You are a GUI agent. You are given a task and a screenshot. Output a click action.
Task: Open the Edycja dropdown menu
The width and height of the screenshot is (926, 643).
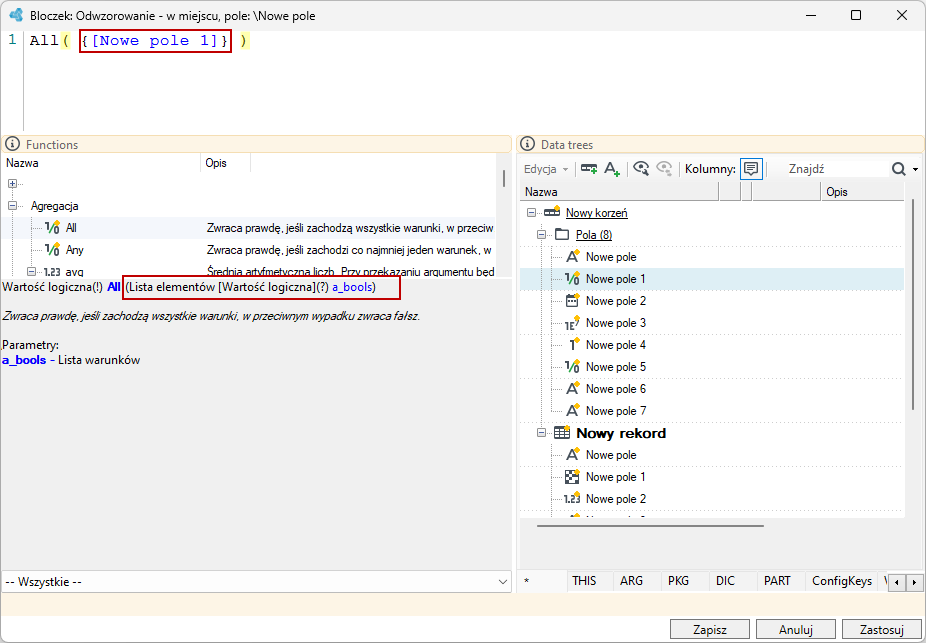pos(546,169)
